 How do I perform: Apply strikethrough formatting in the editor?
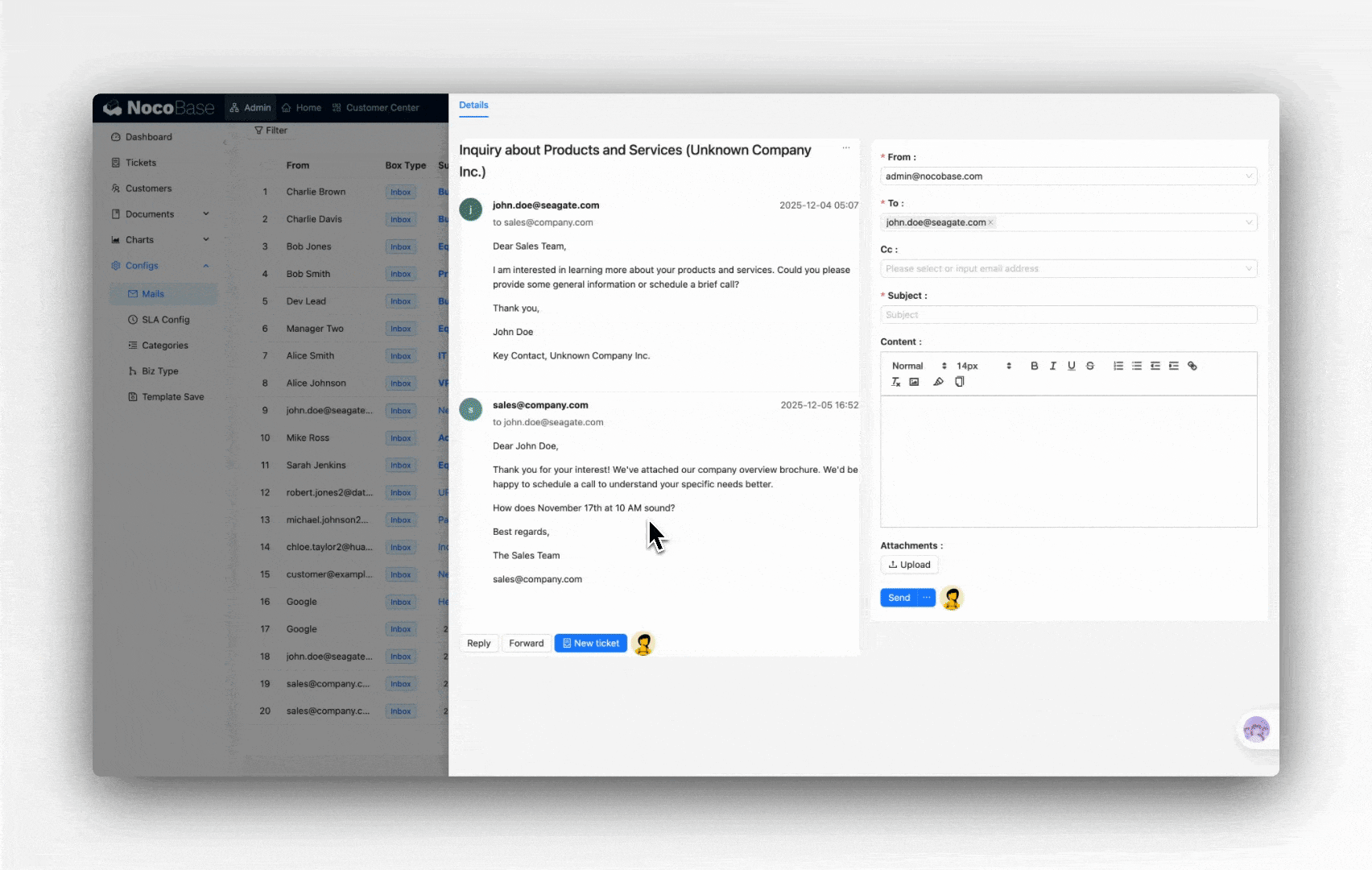click(1090, 365)
